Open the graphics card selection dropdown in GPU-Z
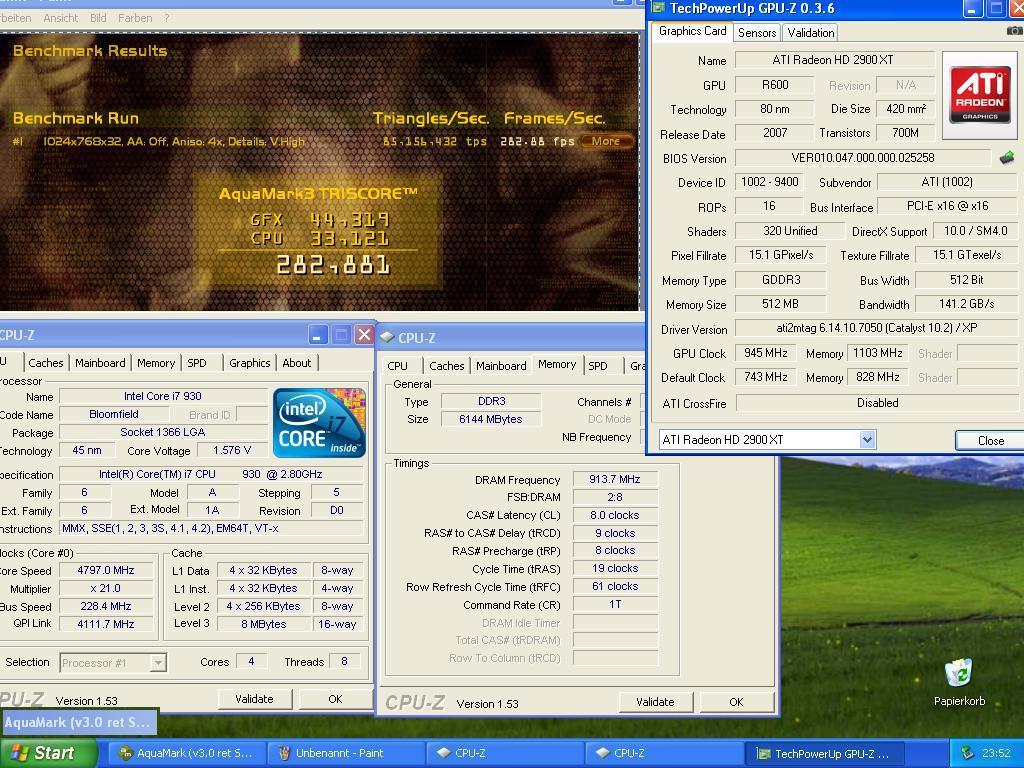1024x768 pixels. [x=867, y=440]
